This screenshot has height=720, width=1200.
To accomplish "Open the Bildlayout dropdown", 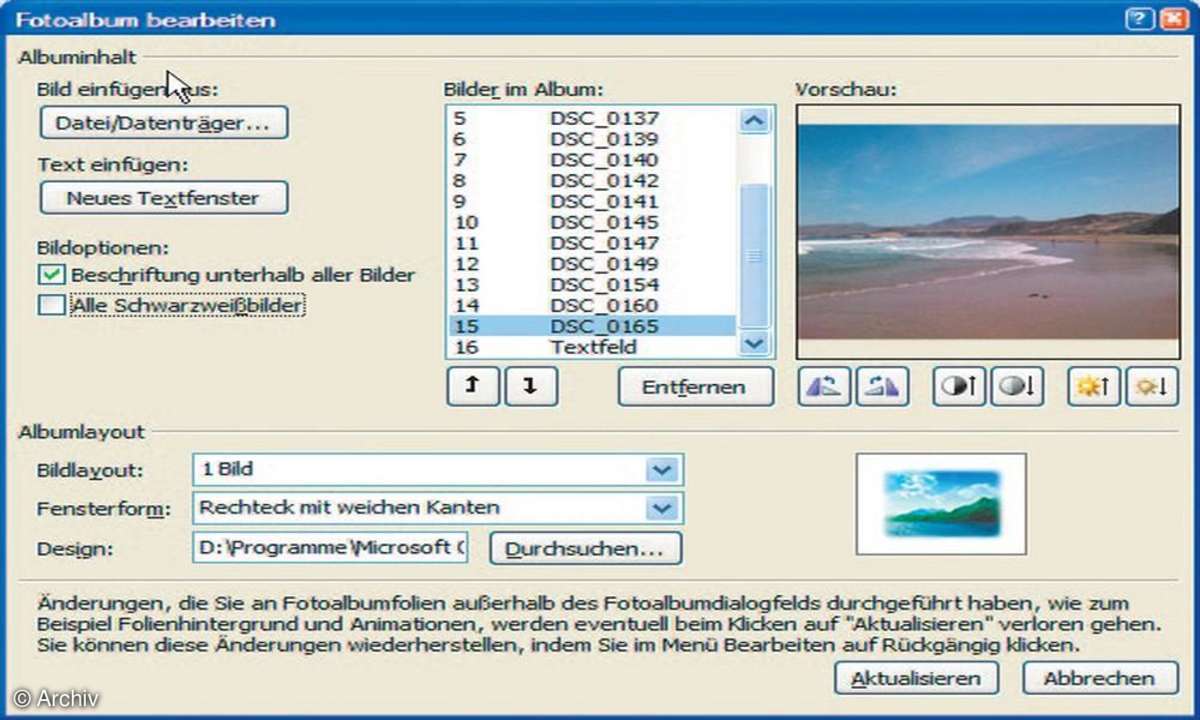I will [x=660, y=469].
